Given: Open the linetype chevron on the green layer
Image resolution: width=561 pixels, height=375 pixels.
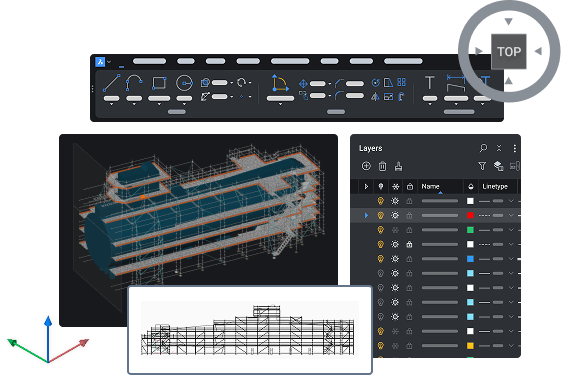Looking at the screenshot, I should coord(511,230).
